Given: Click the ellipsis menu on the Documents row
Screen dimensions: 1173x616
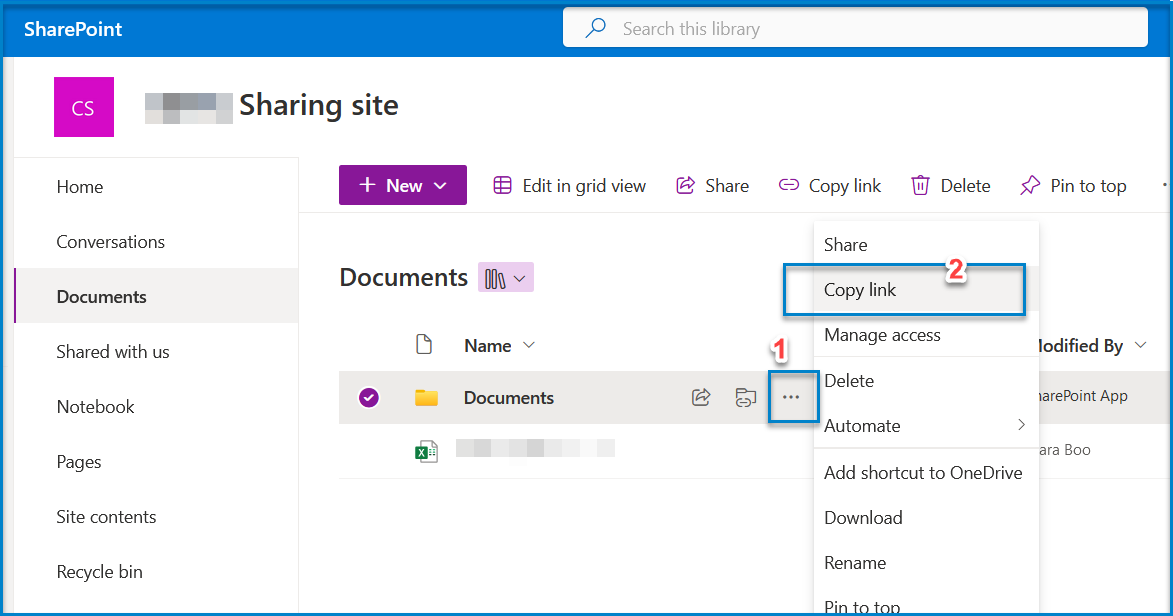Looking at the screenshot, I should [x=792, y=397].
